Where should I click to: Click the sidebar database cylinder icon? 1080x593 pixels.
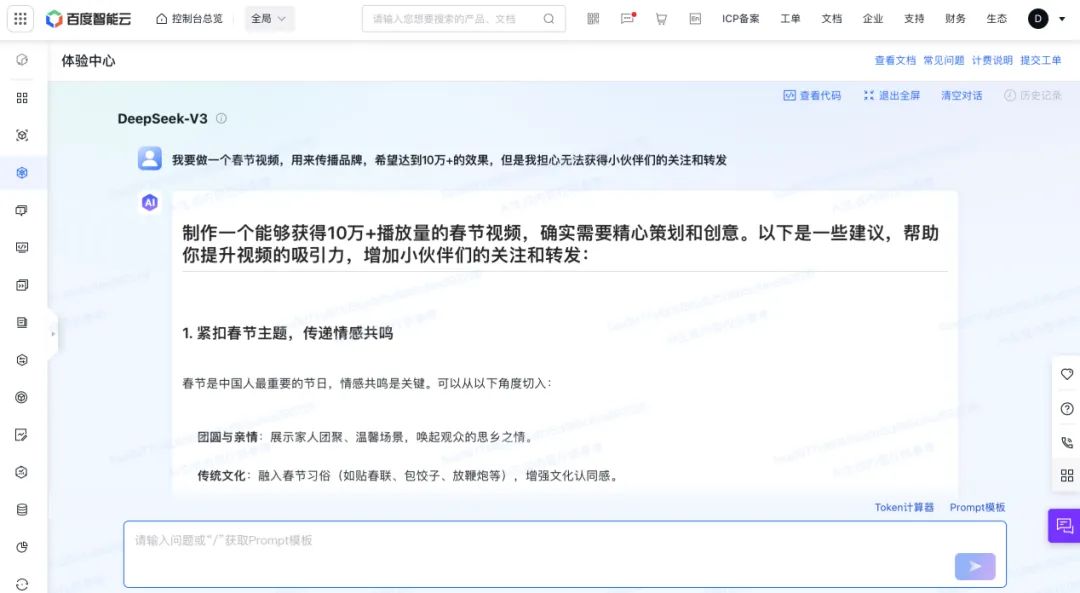(x=22, y=510)
